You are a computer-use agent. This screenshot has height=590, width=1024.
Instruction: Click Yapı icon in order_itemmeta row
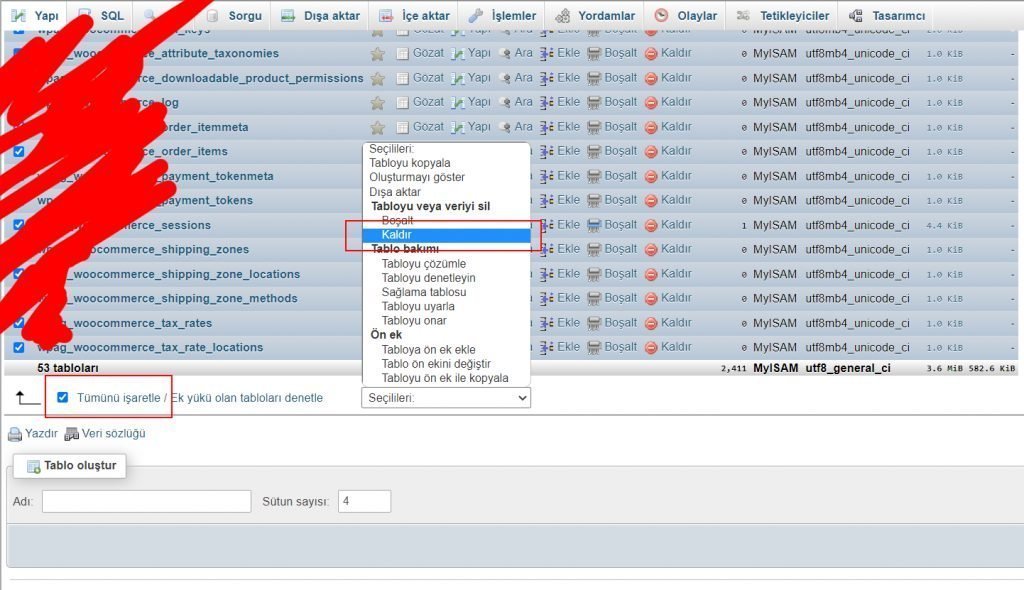(x=459, y=127)
